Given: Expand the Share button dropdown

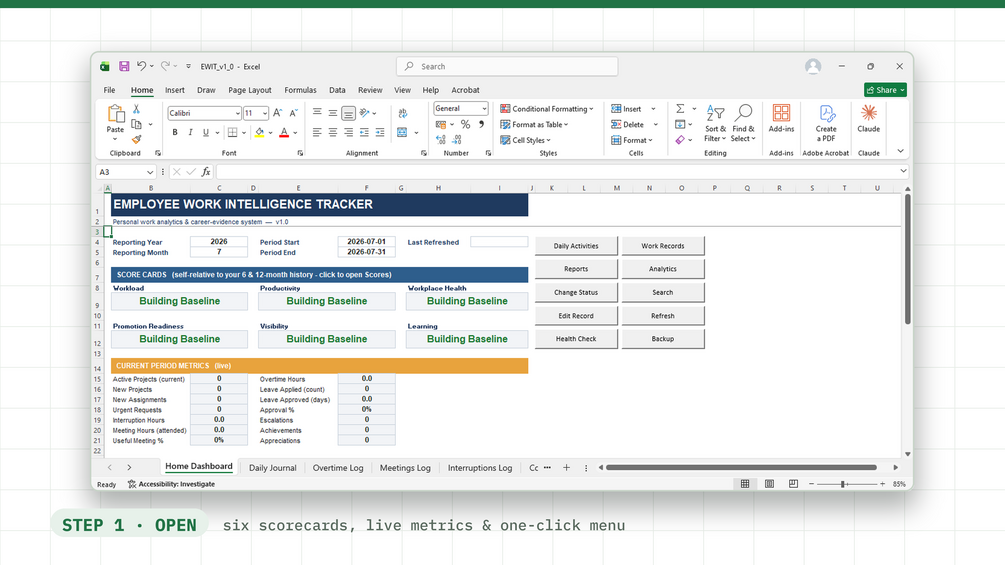Looking at the screenshot, I should (x=902, y=90).
